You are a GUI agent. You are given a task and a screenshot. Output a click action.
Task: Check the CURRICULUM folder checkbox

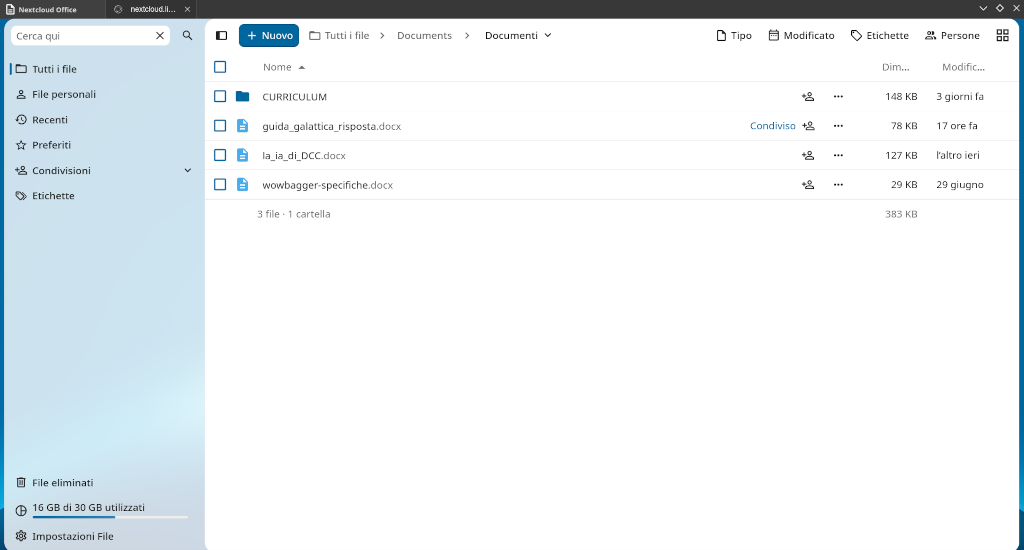pos(220,97)
